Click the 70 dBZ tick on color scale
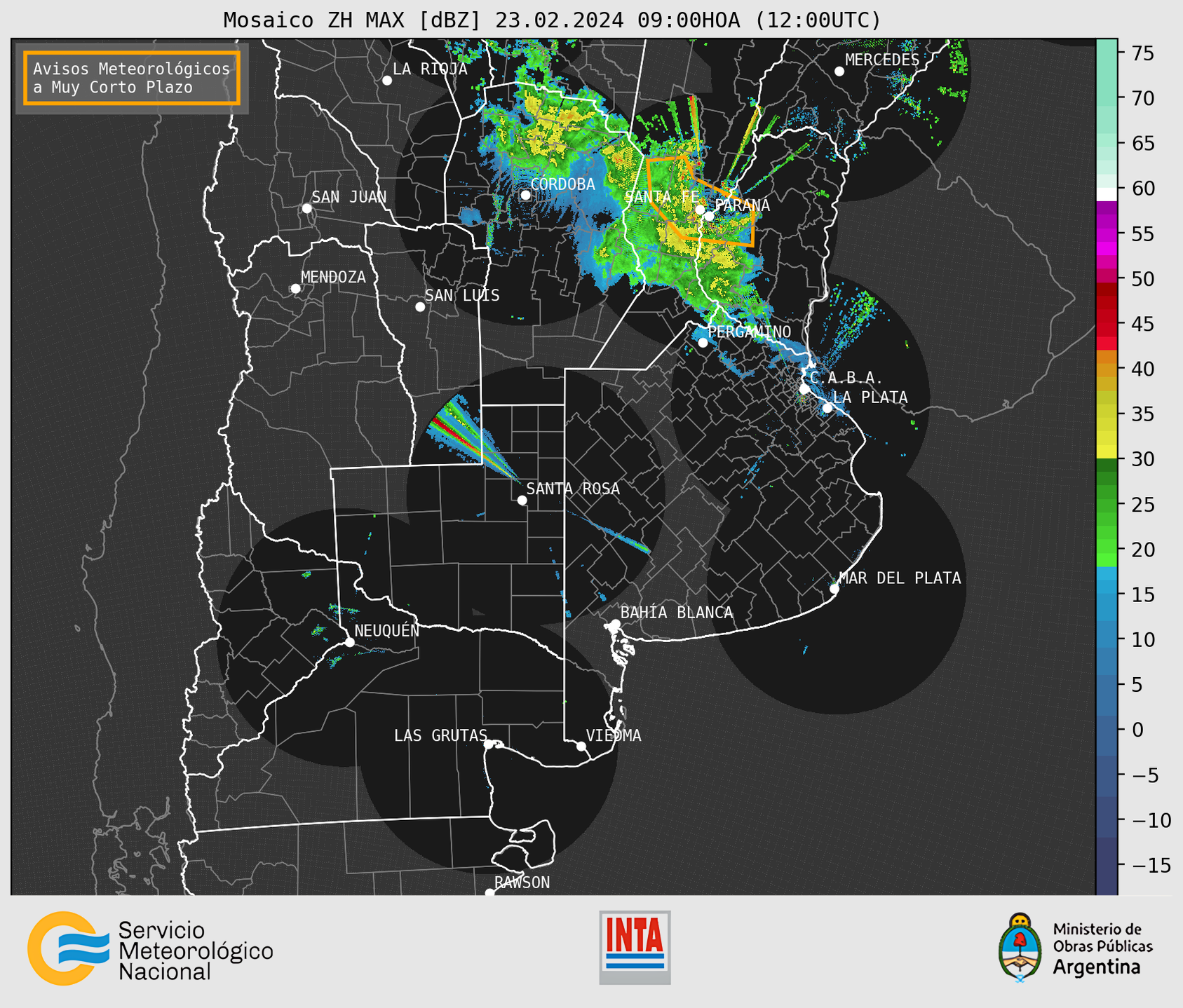 pos(1142,98)
